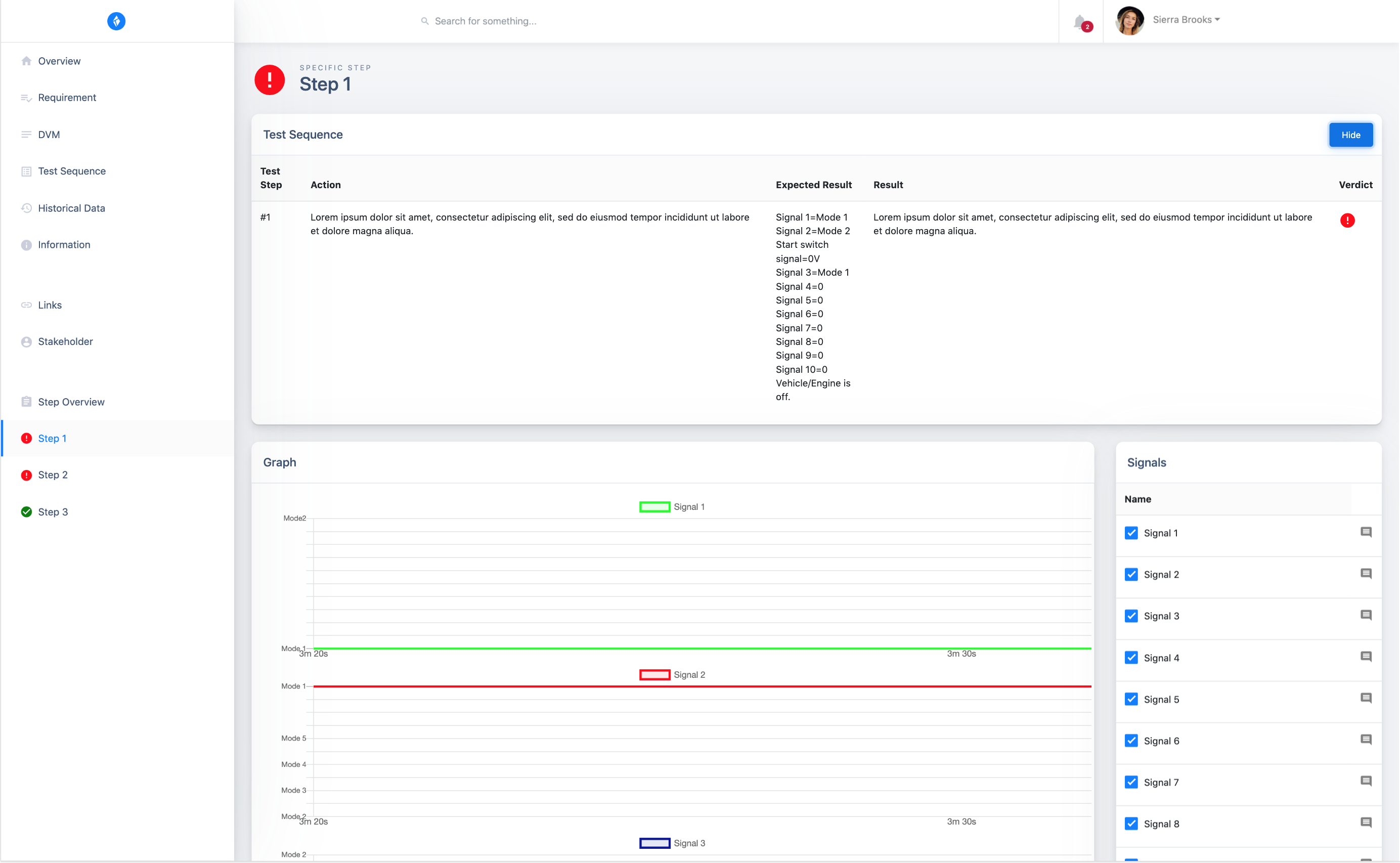The image size is (1400, 863).
Task: Hide the Test Sequence panel
Action: tap(1351, 135)
